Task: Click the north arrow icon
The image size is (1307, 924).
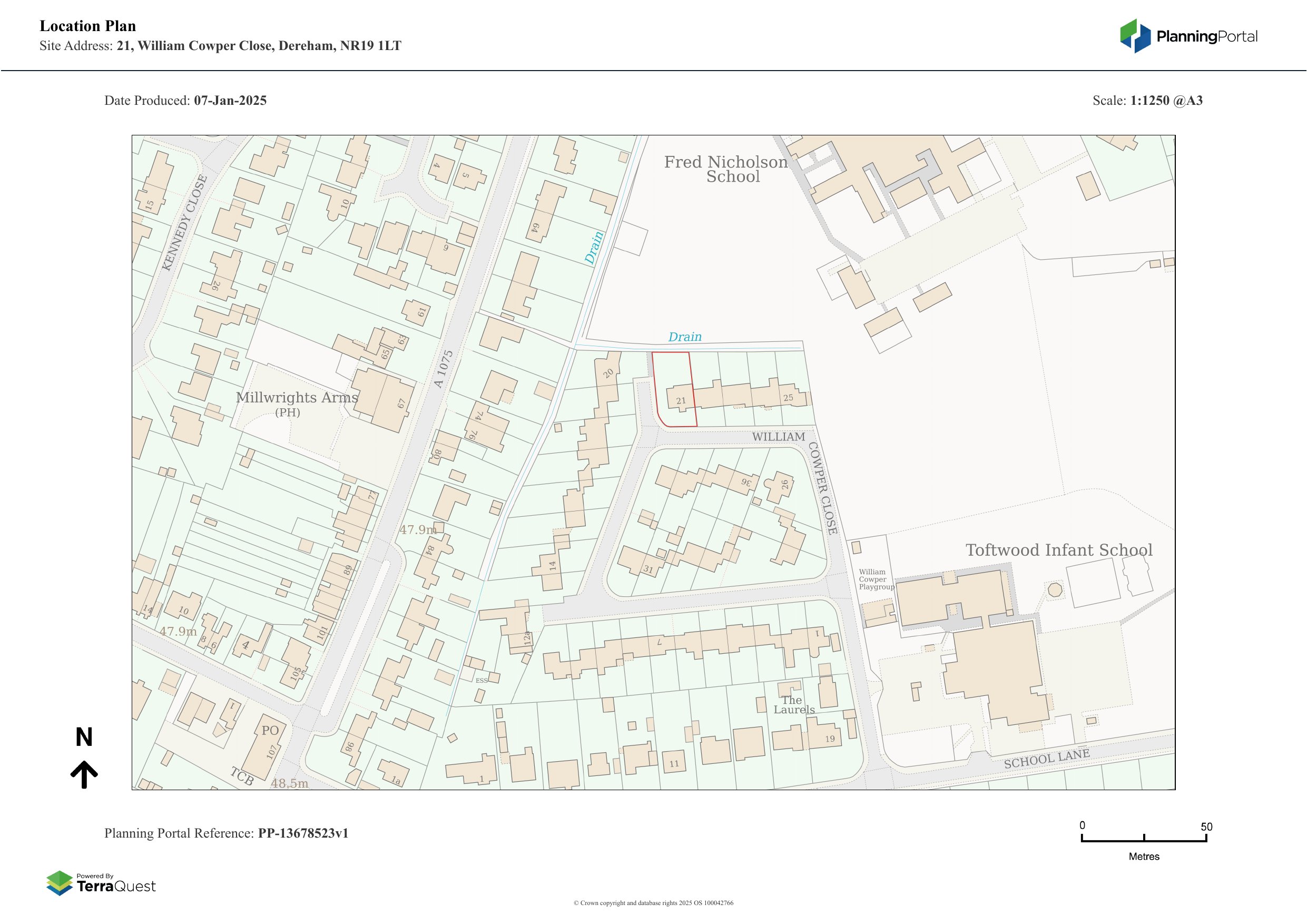Action: click(x=84, y=773)
